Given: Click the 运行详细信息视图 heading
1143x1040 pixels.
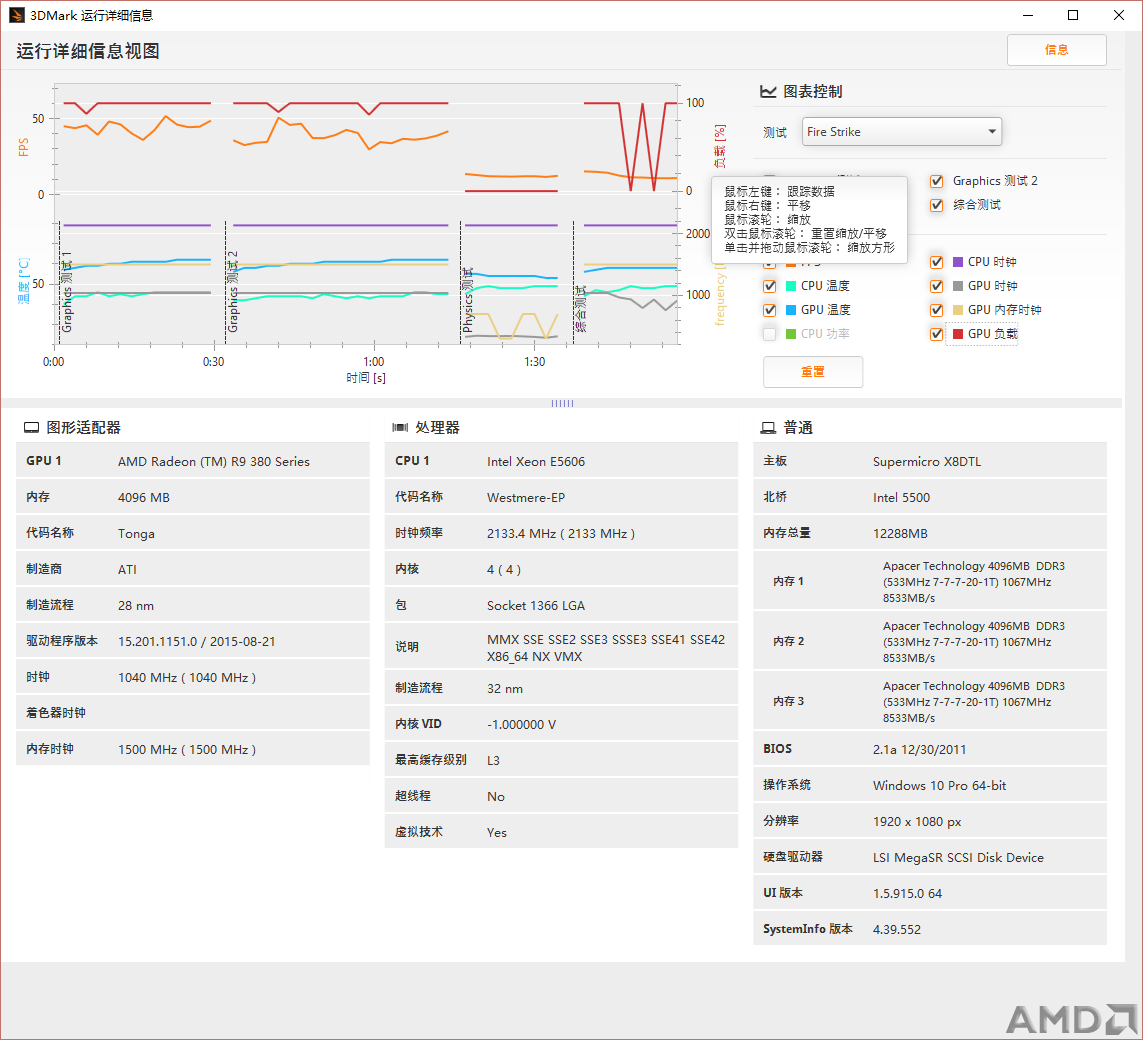Looking at the screenshot, I should point(87,51).
